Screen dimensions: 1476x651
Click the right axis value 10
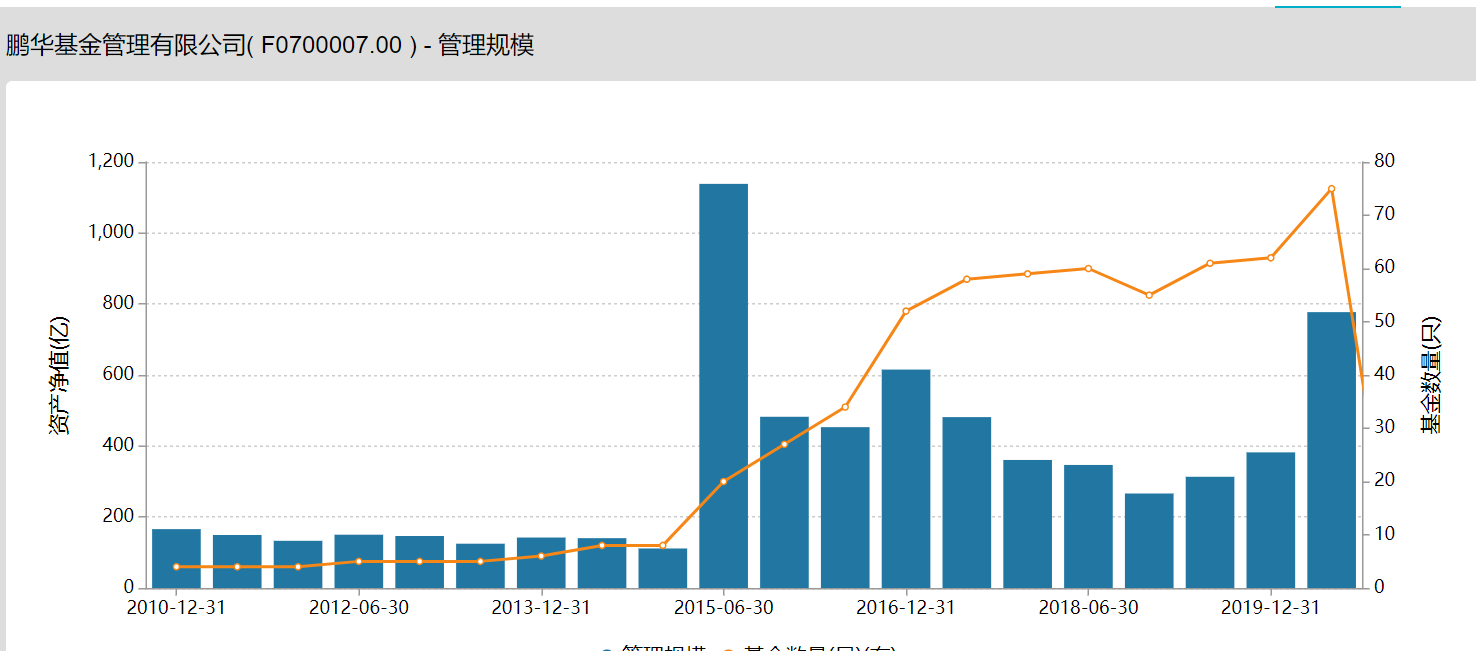coord(1384,534)
